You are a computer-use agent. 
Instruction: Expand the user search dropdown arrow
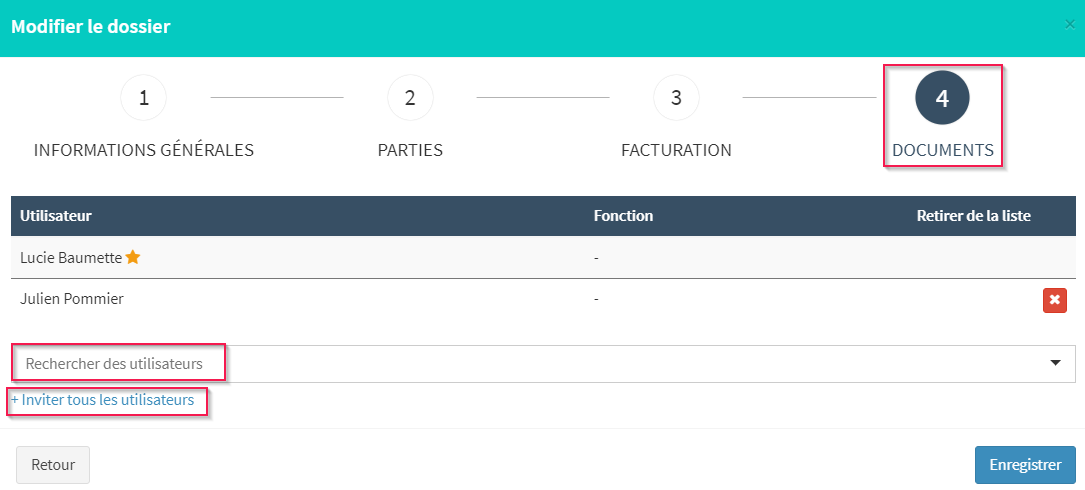(1056, 363)
